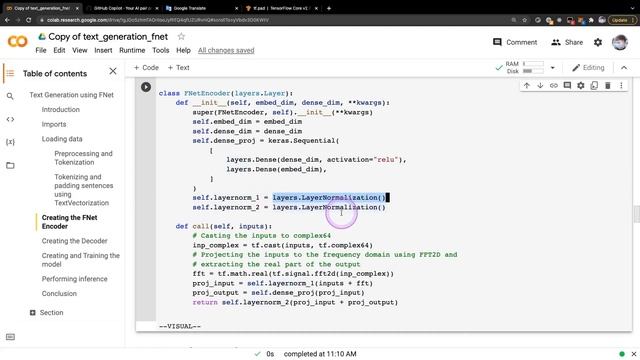Image resolution: width=640 pixels, height=360 pixels.
Task: Go to the Loading data section
Action: [62, 139]
